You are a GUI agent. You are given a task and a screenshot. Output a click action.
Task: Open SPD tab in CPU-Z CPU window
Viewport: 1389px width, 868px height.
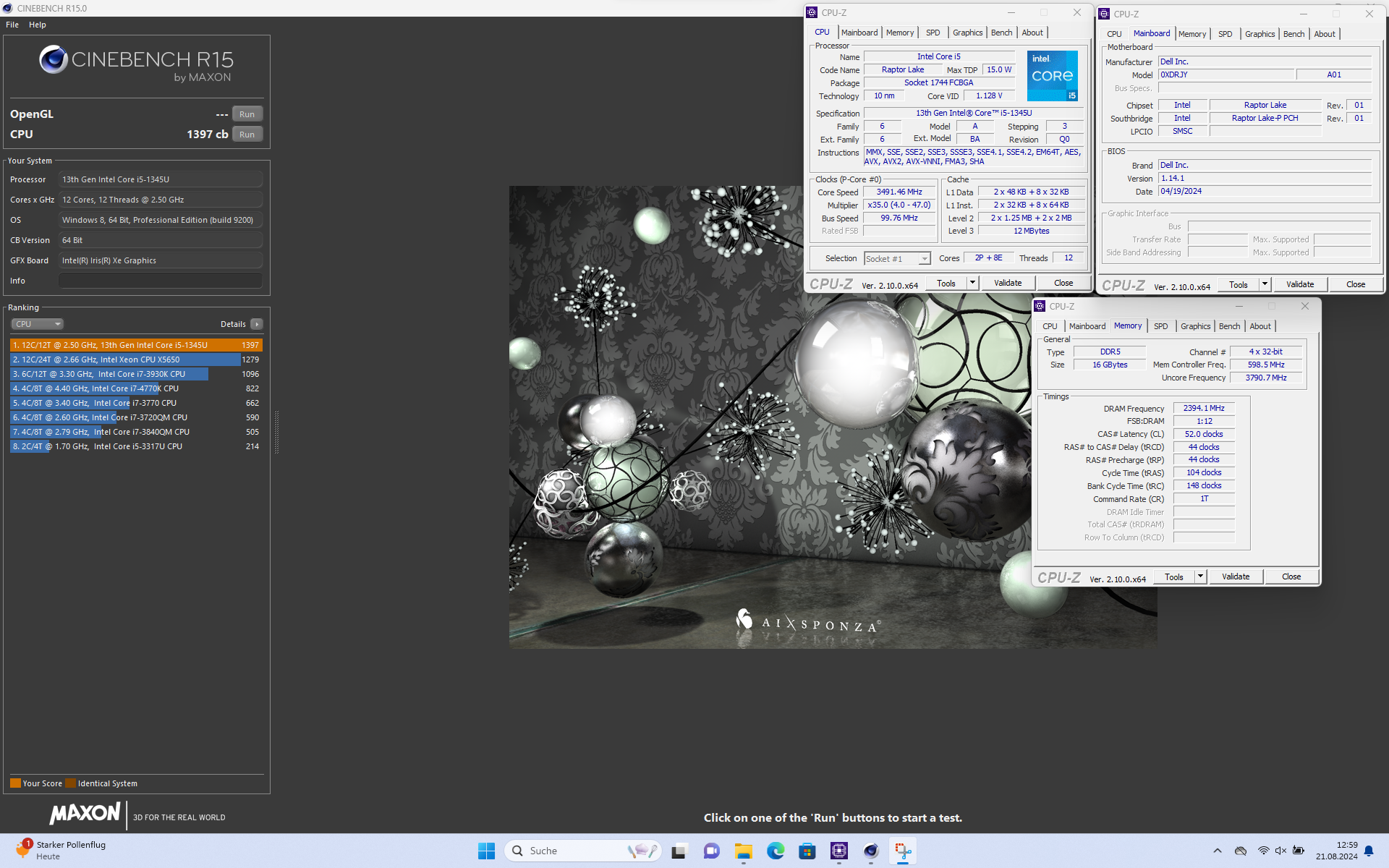tap(933, 33)
